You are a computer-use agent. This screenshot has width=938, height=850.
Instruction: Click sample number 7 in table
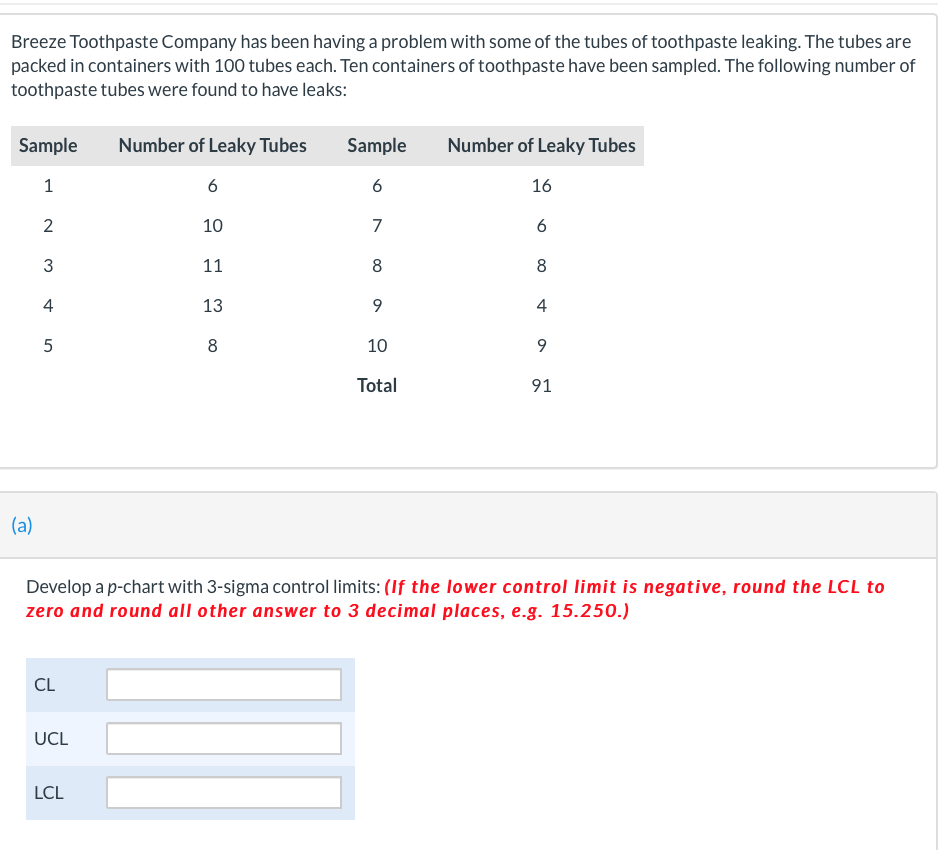377,226
